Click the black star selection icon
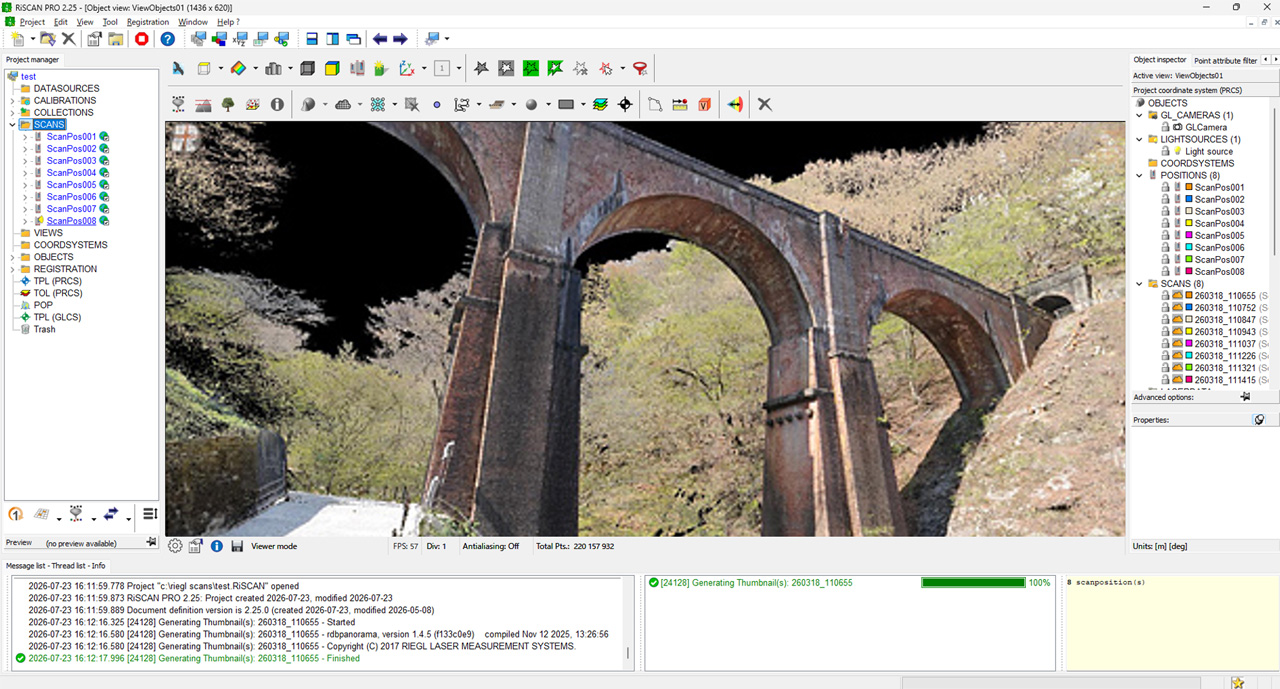 pos(481,69)
